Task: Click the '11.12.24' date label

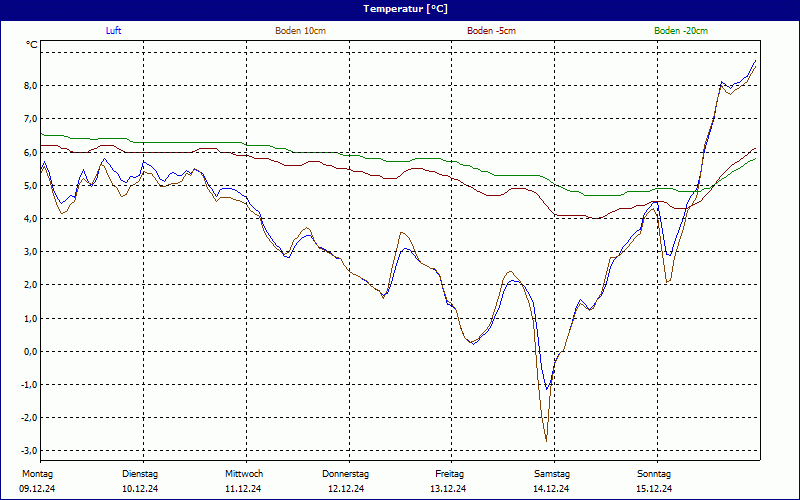Action: point(243,489)
